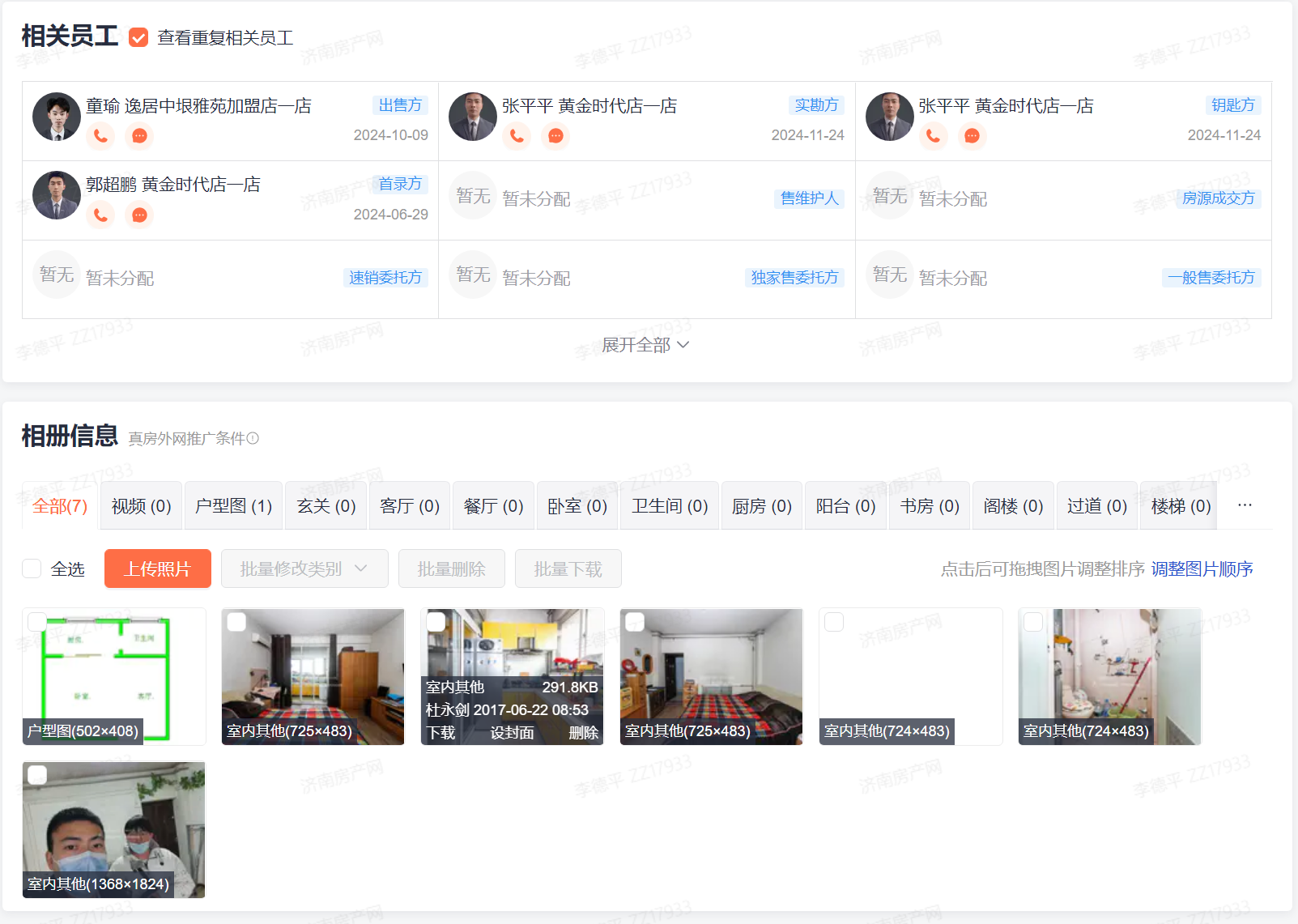Click message icon on 张平平 钥匙方 card

[972, 136]
